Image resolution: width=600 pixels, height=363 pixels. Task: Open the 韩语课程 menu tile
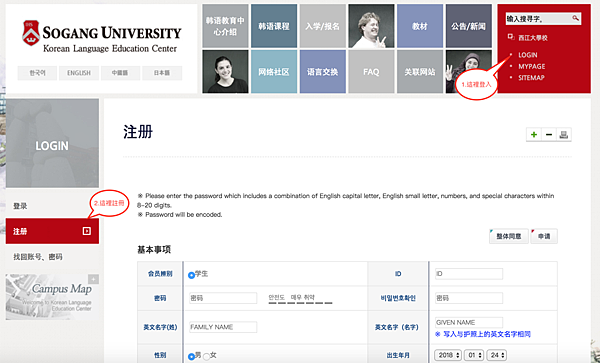(274, 26)
